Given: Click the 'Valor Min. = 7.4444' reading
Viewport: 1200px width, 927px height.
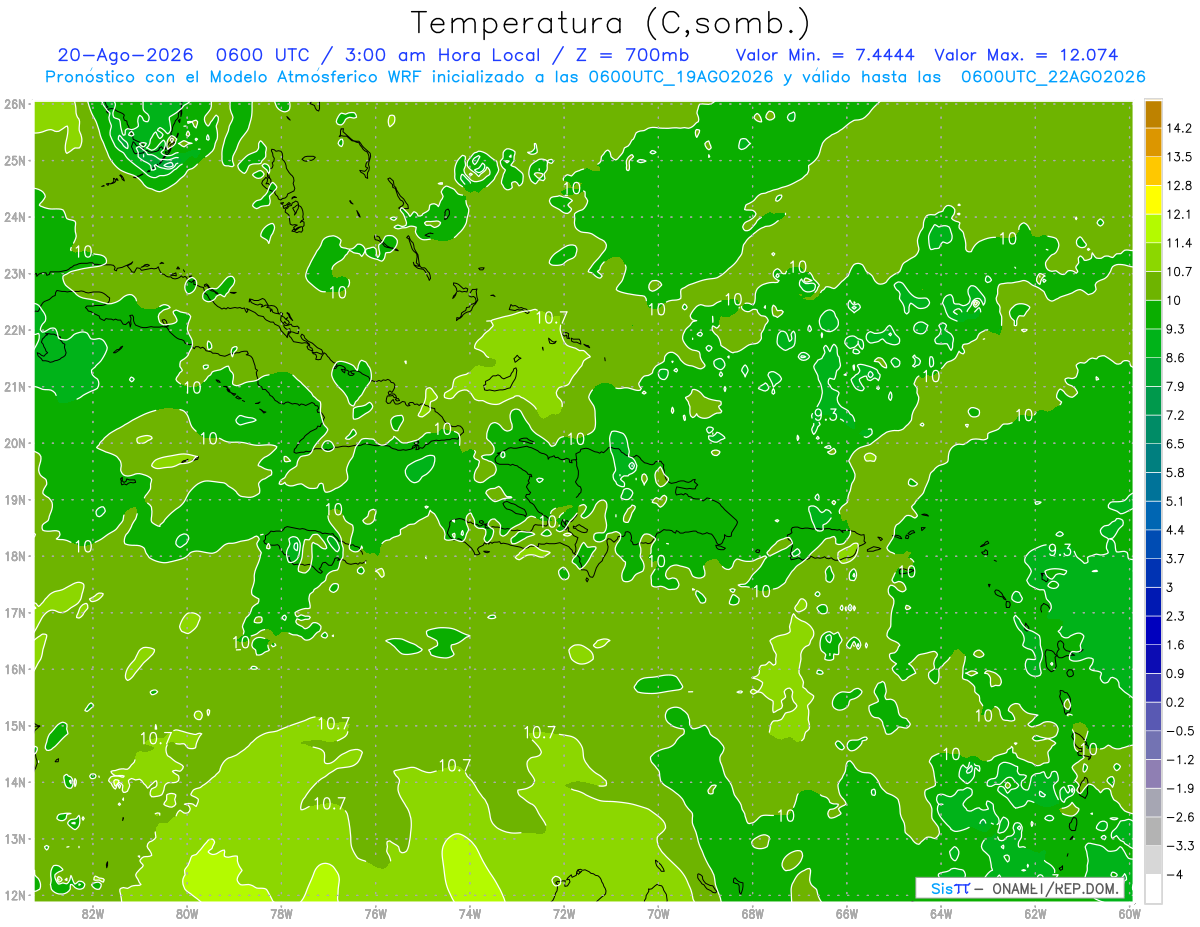Looking at the screenshot, I should pyautogui.click(x=827, y=55).
